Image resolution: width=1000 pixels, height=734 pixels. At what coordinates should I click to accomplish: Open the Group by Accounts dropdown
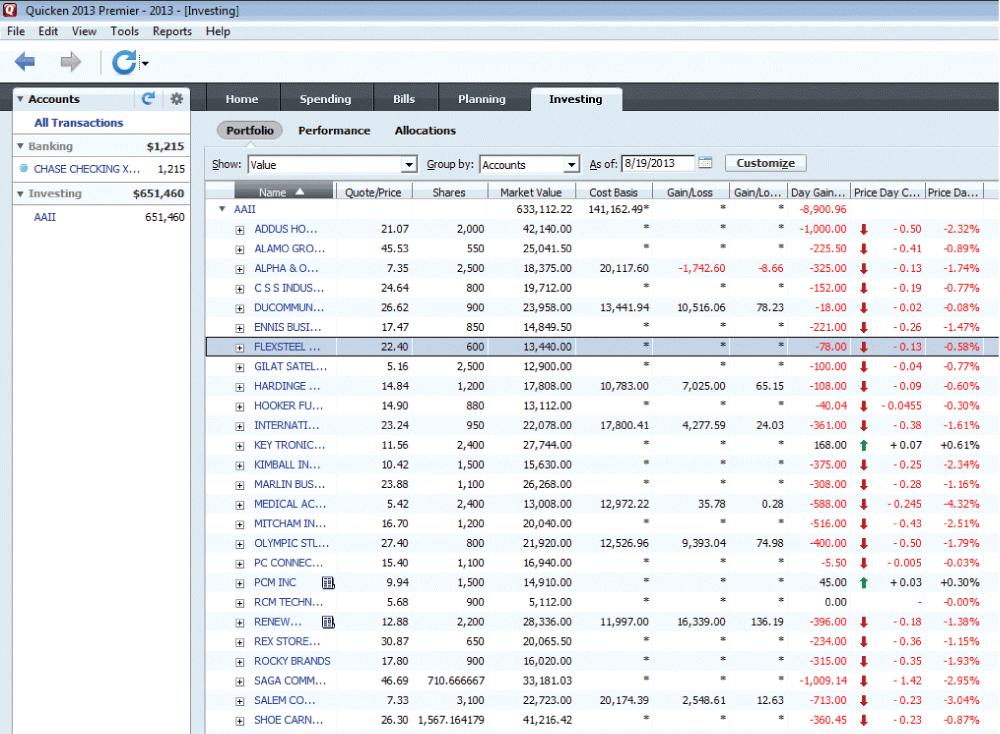(x=571, y=165)
